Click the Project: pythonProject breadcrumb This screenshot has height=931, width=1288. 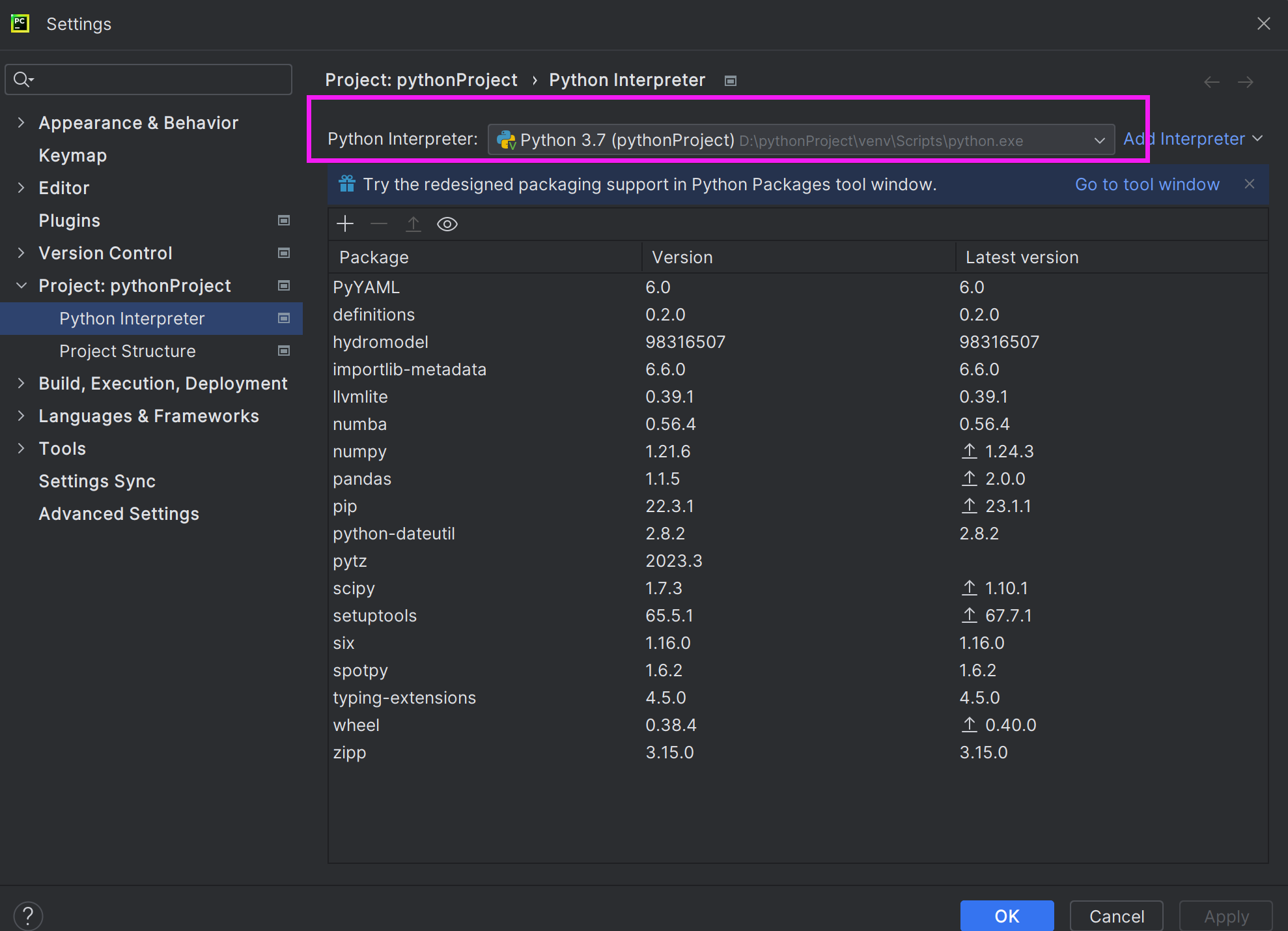click(421, 79)
